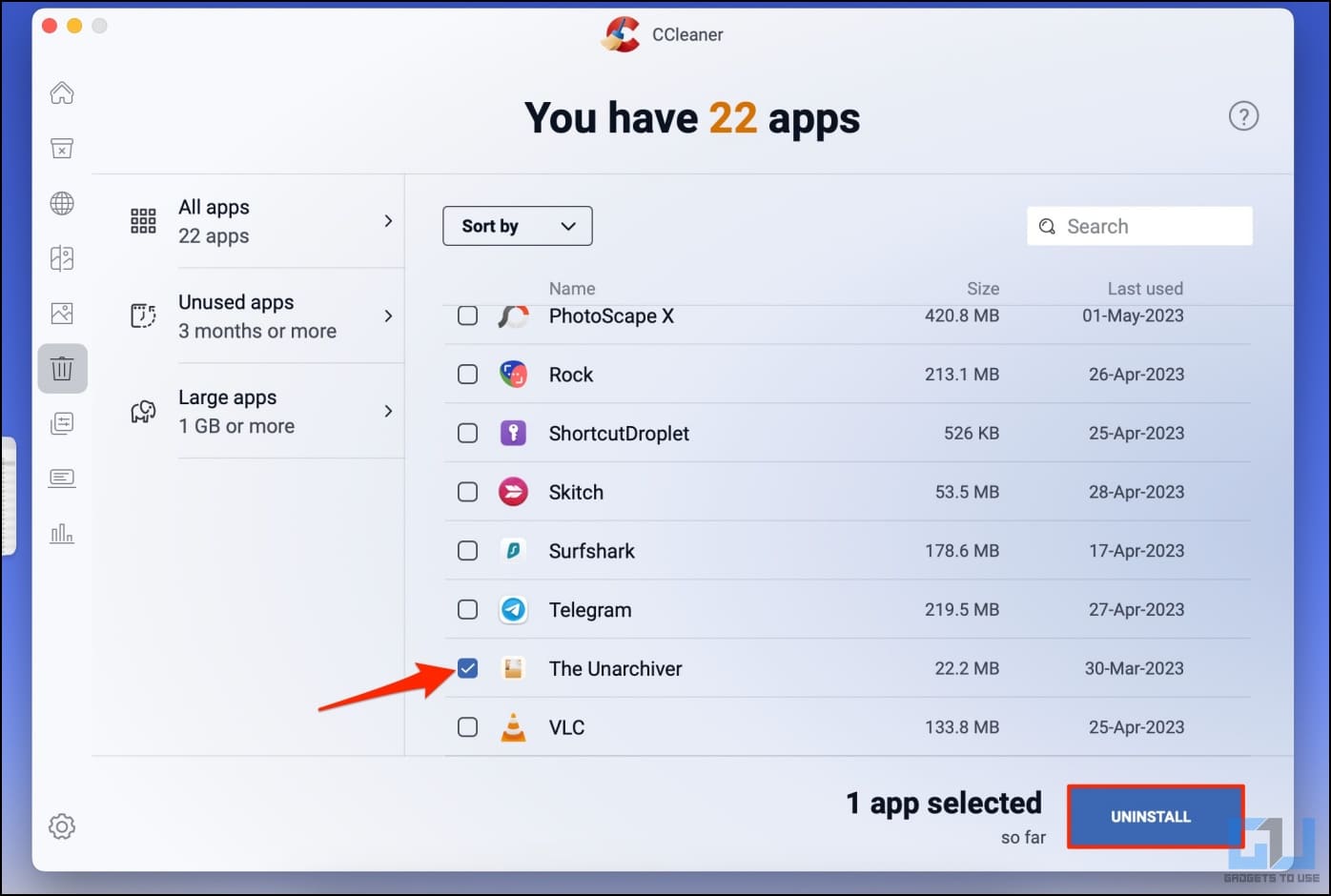Open the bar chart statistics icon in sidebar

coord(62,533)
